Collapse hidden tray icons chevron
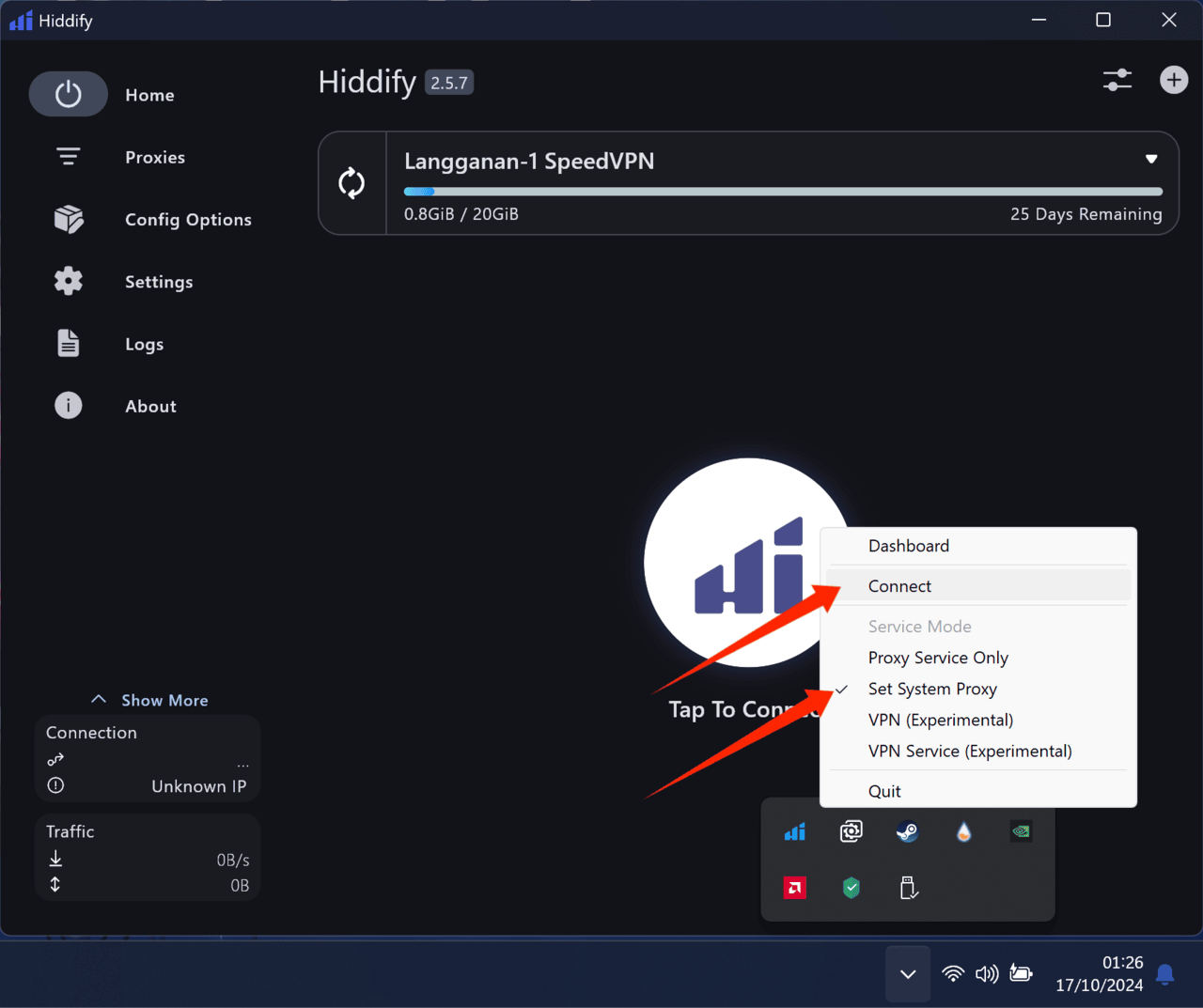 tap(908, 974)
